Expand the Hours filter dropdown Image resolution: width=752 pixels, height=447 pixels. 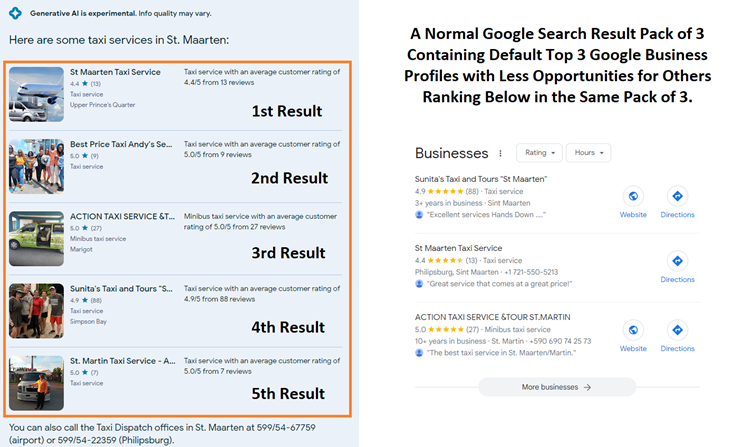[588, 153]
